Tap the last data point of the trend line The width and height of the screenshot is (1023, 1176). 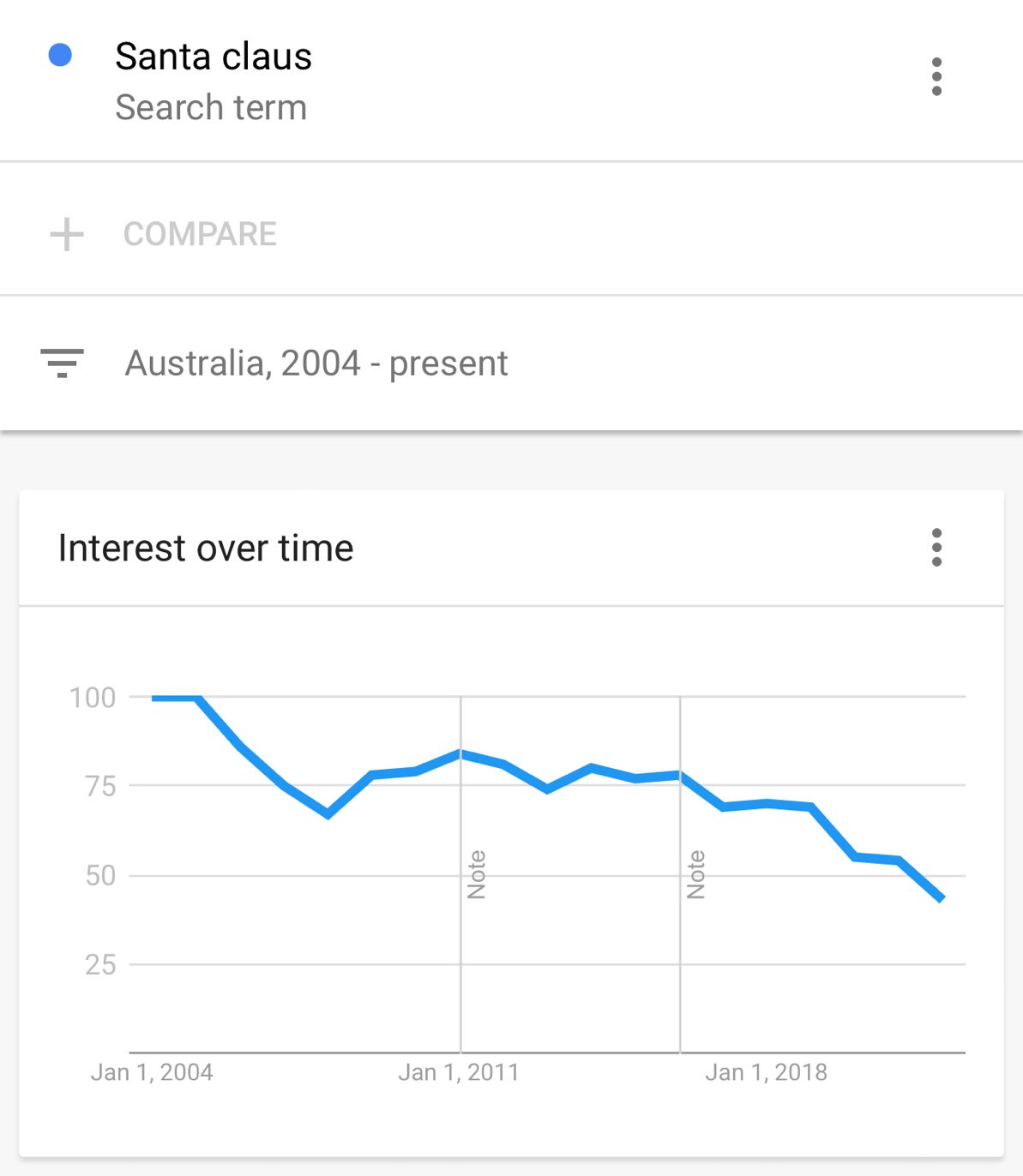[x=942, y=899]
